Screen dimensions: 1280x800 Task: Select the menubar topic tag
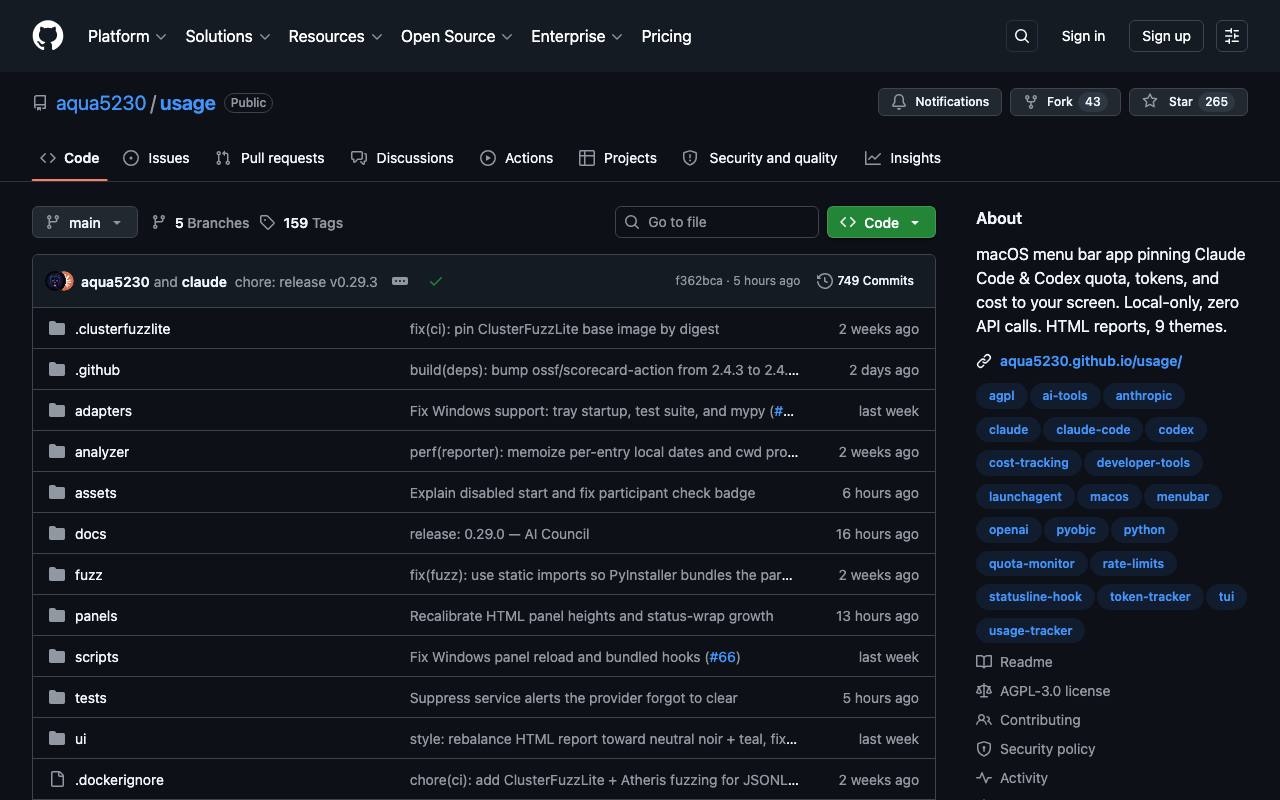point(1183,496)
